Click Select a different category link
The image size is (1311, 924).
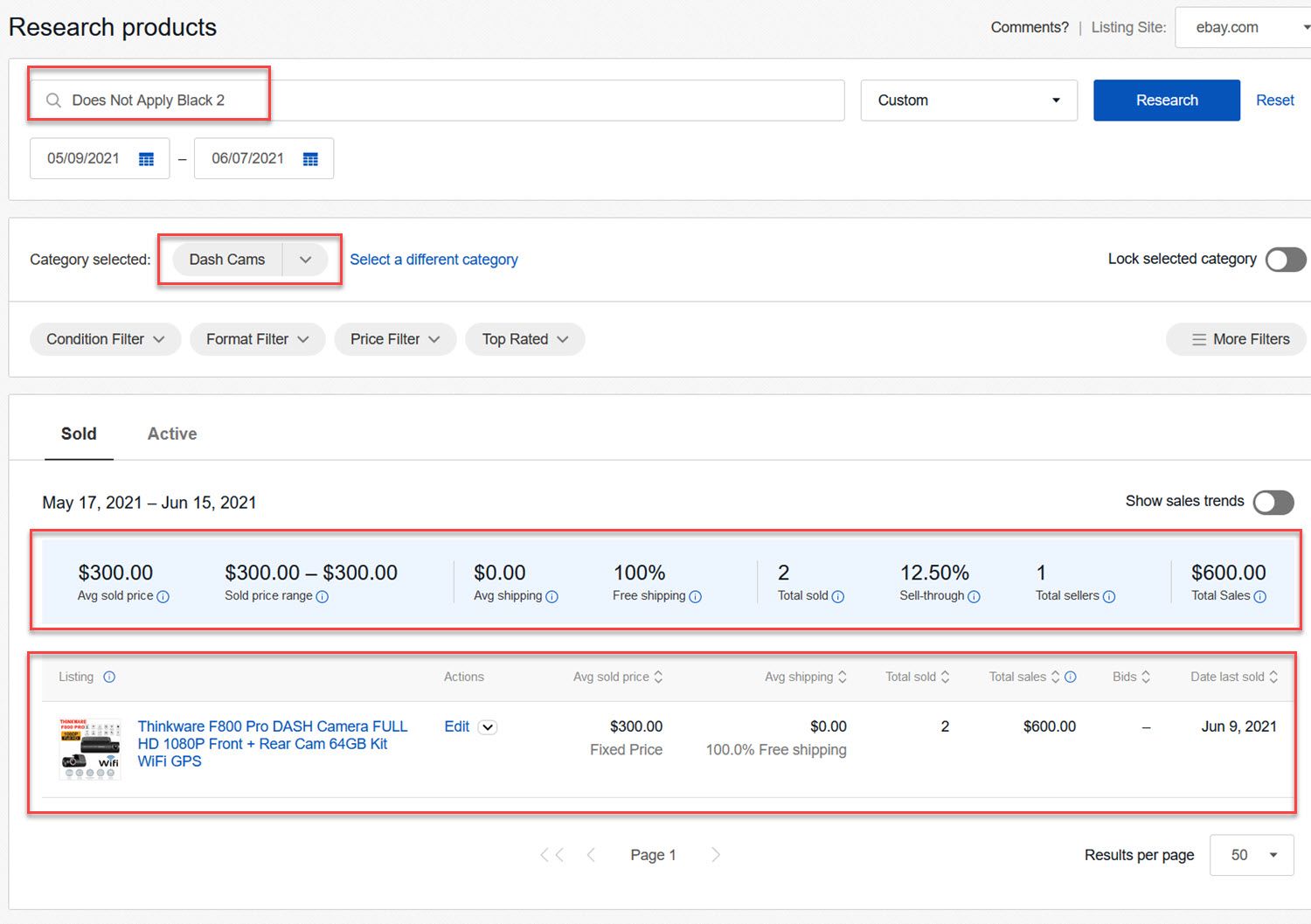[x=434, y=260]
